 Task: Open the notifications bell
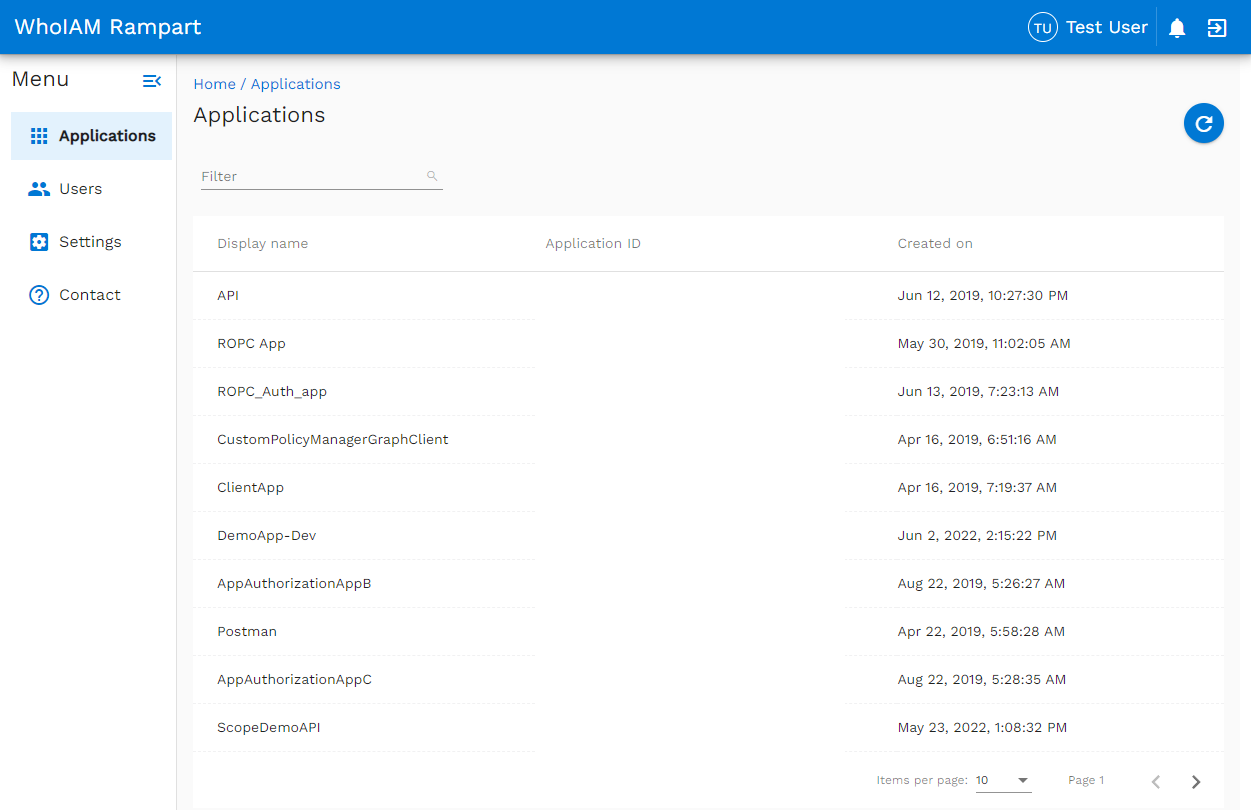(1176, 27)
